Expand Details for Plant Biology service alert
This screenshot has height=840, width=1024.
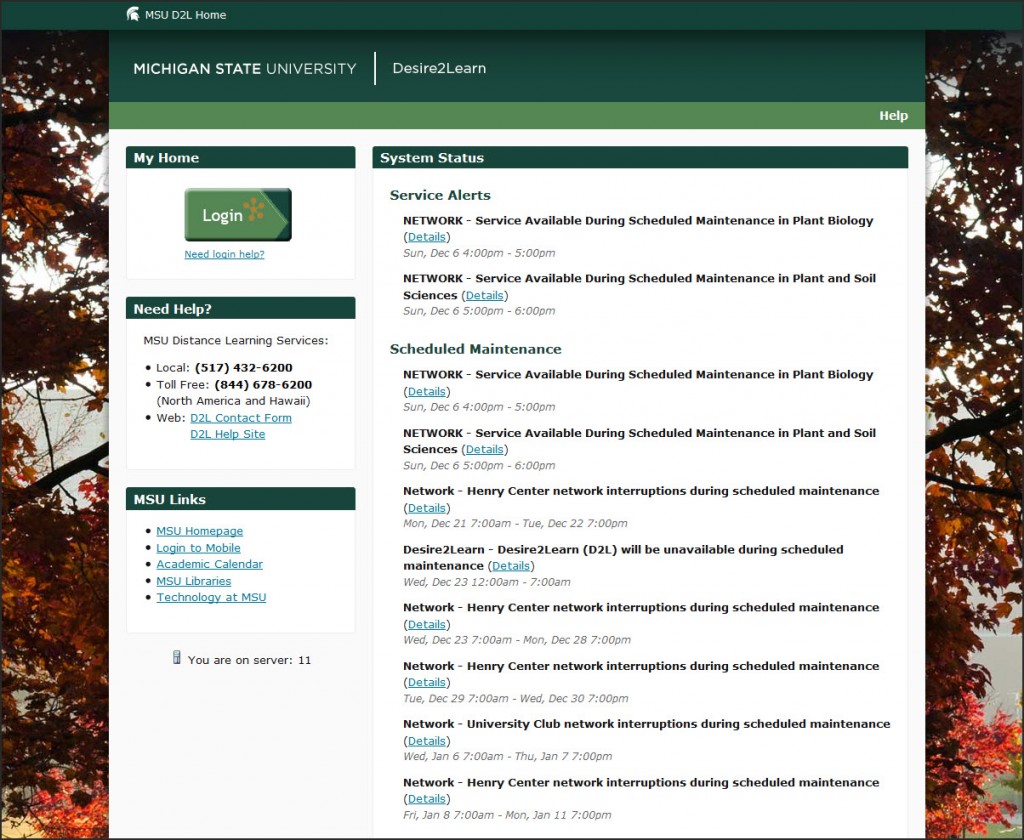click(x=427, y=236)
